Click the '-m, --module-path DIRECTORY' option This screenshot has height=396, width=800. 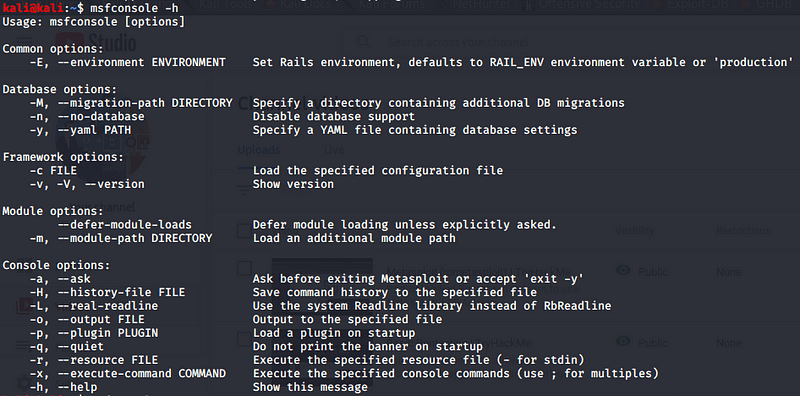(x=121, y=238)
